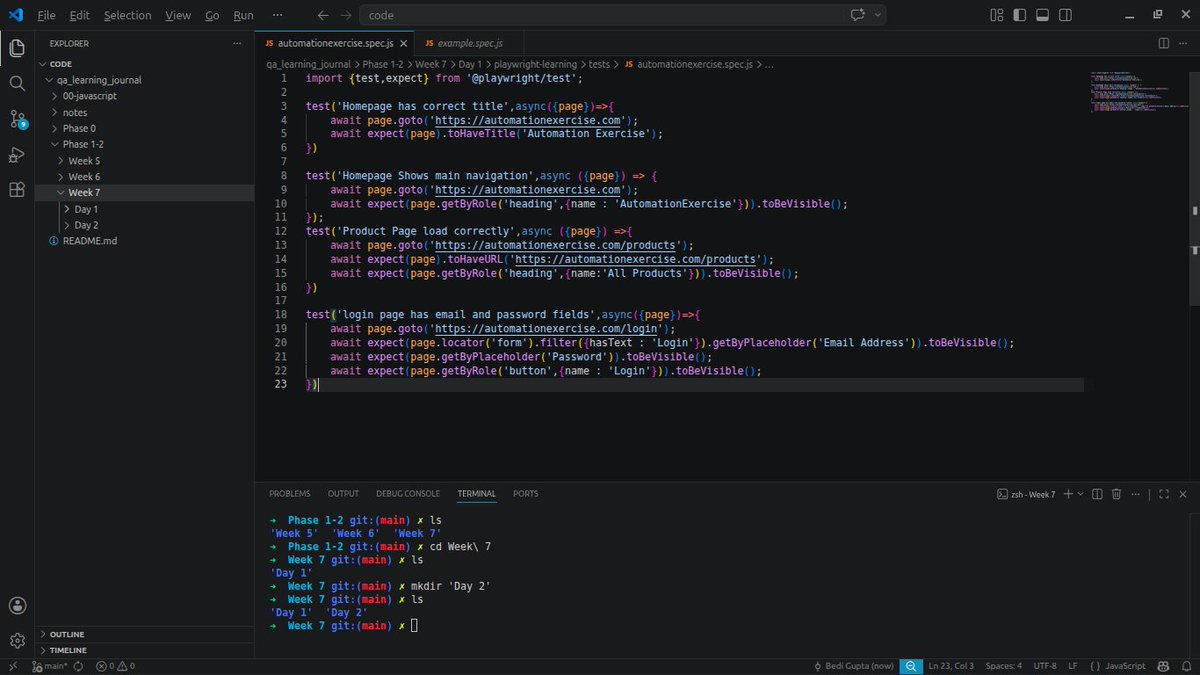
Task: Kill the terminal with trash icon
Action: pyautogui.click(x=1117, y=494)
